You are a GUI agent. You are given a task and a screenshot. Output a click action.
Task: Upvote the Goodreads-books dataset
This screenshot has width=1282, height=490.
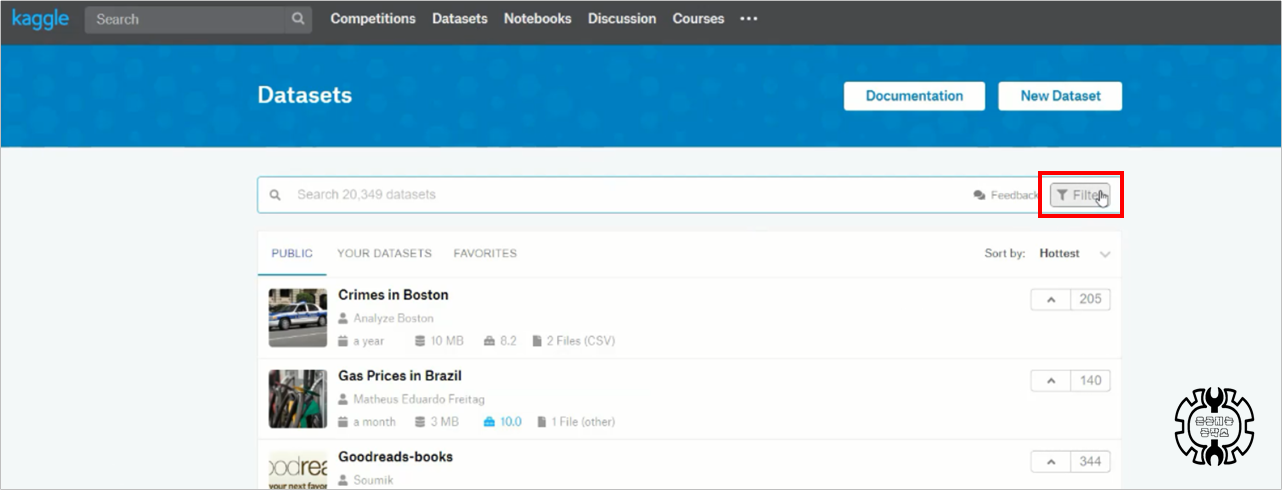point(1050,462)
